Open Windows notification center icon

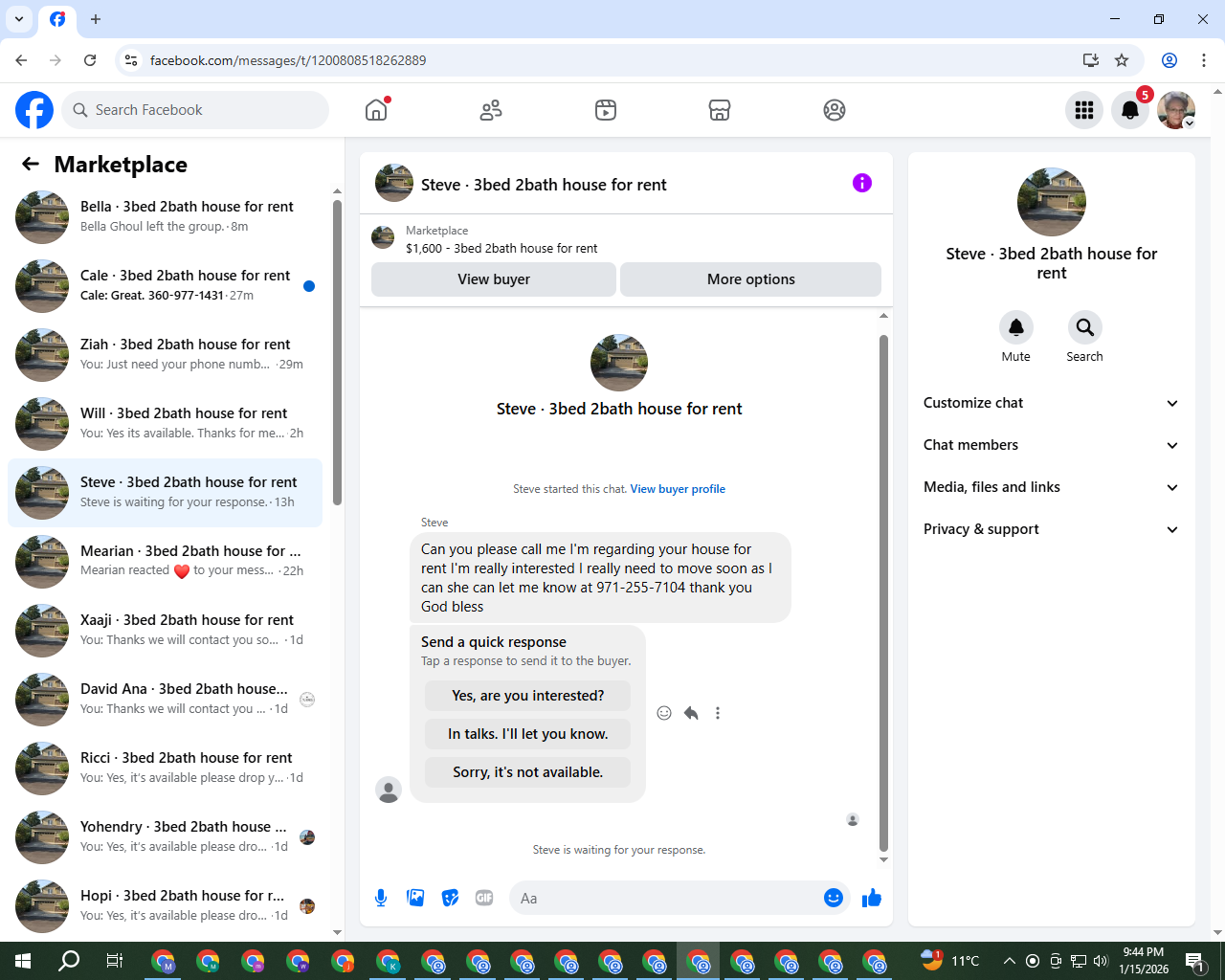click(x=1194, y=961)
